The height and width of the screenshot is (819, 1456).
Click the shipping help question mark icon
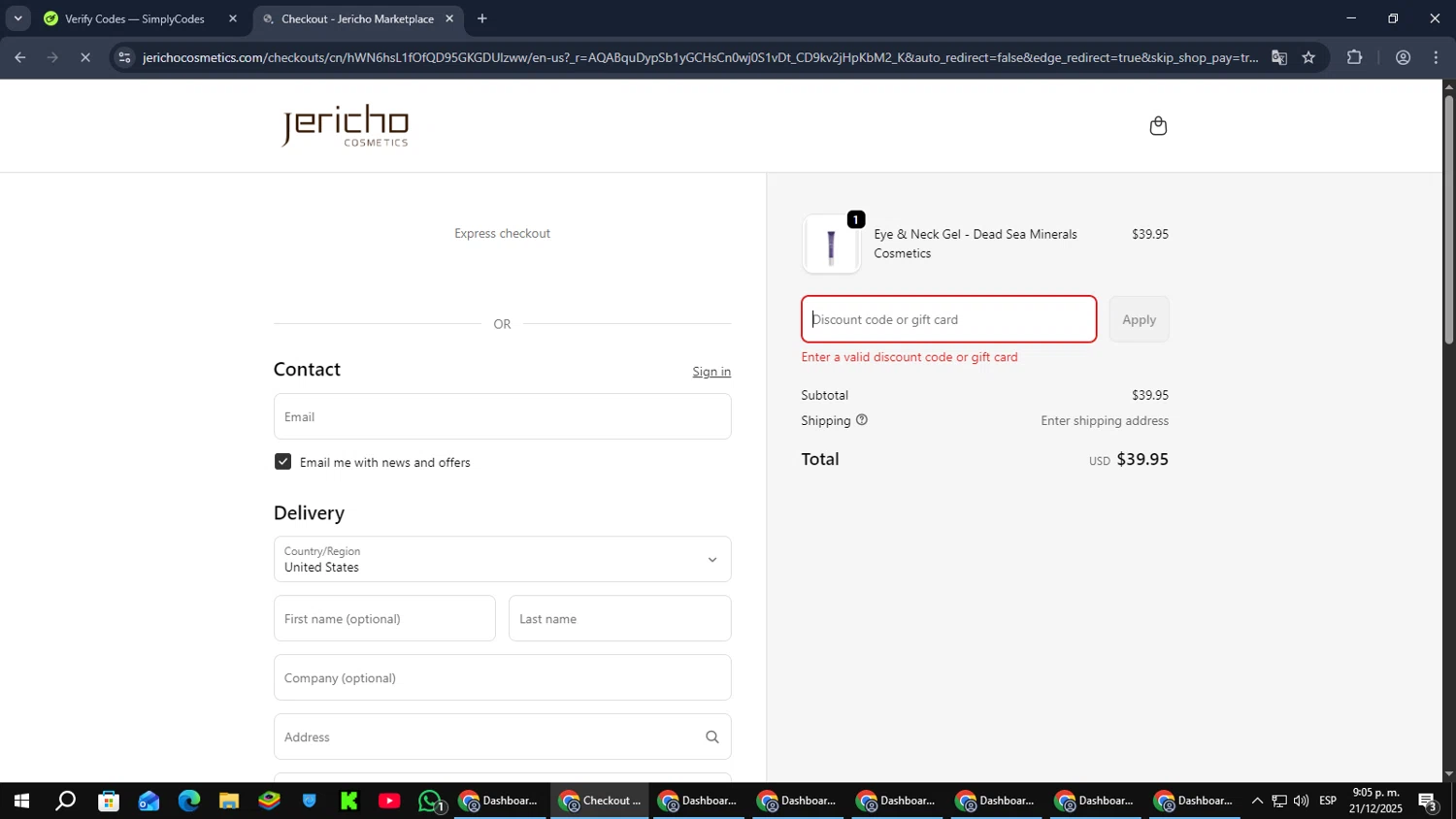tap(861, 420)
